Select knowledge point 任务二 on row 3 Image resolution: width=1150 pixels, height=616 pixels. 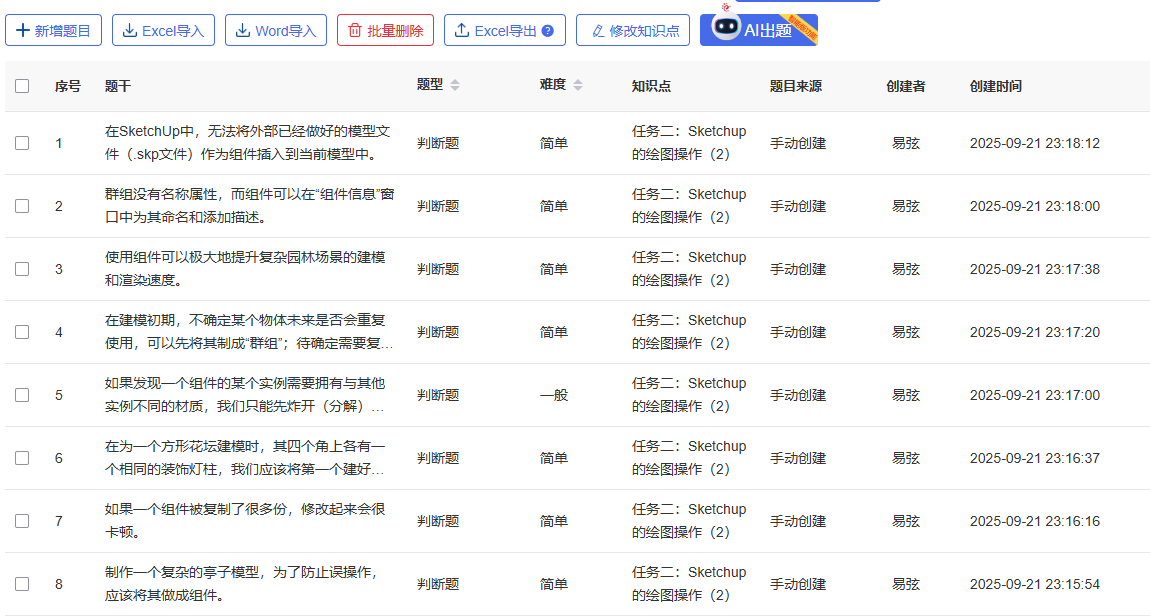(x=691, y=268)
